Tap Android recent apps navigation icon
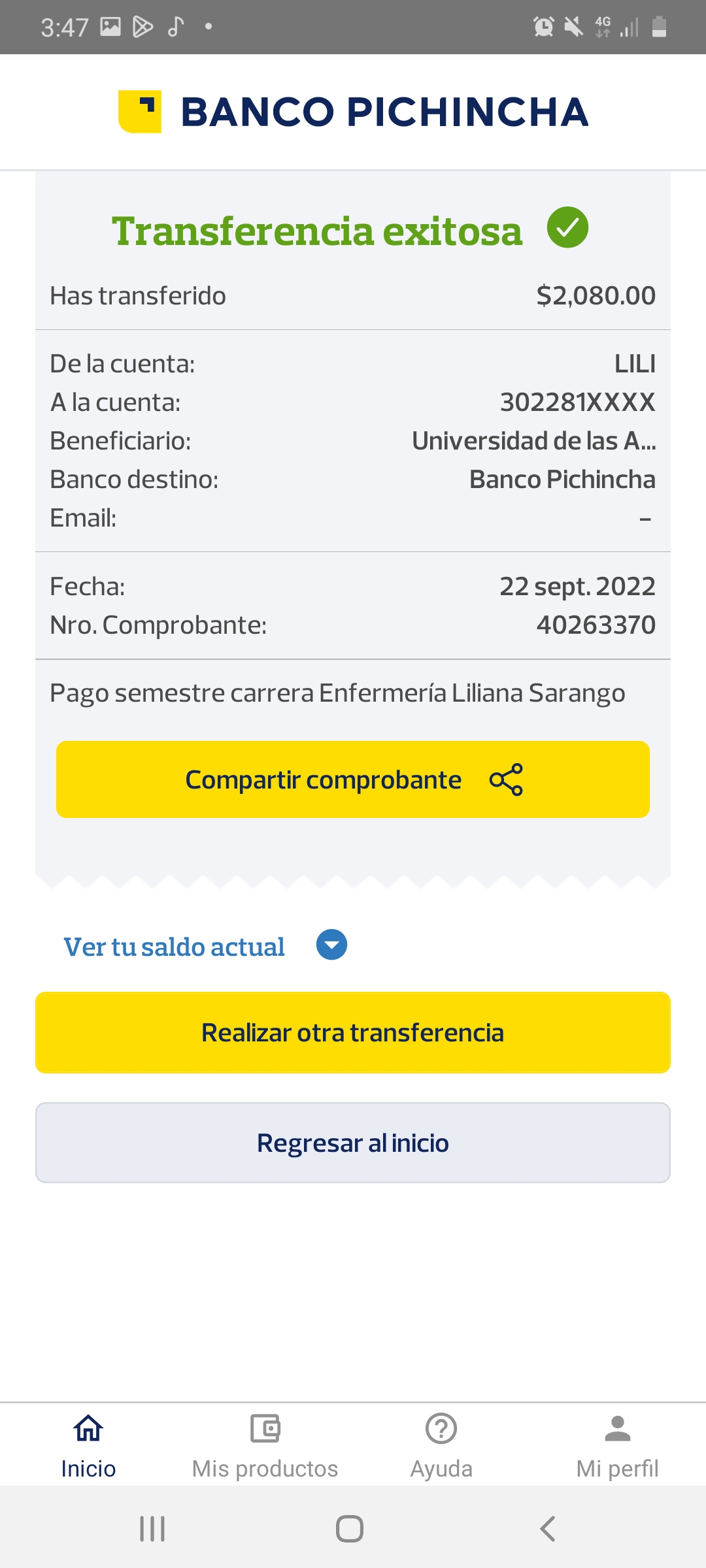 152,1529
